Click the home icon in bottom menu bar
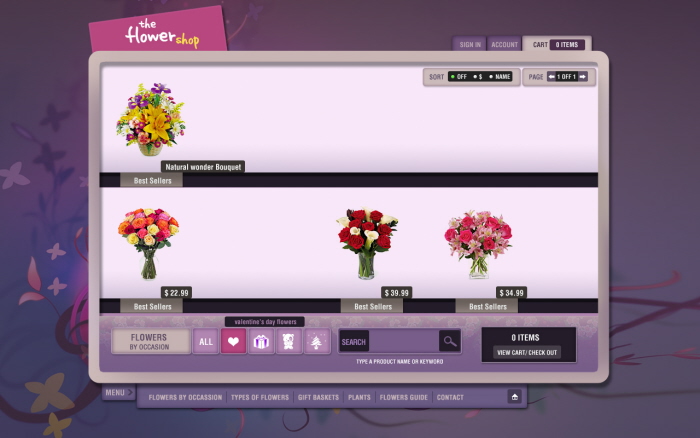 click(x=514, y=397)
